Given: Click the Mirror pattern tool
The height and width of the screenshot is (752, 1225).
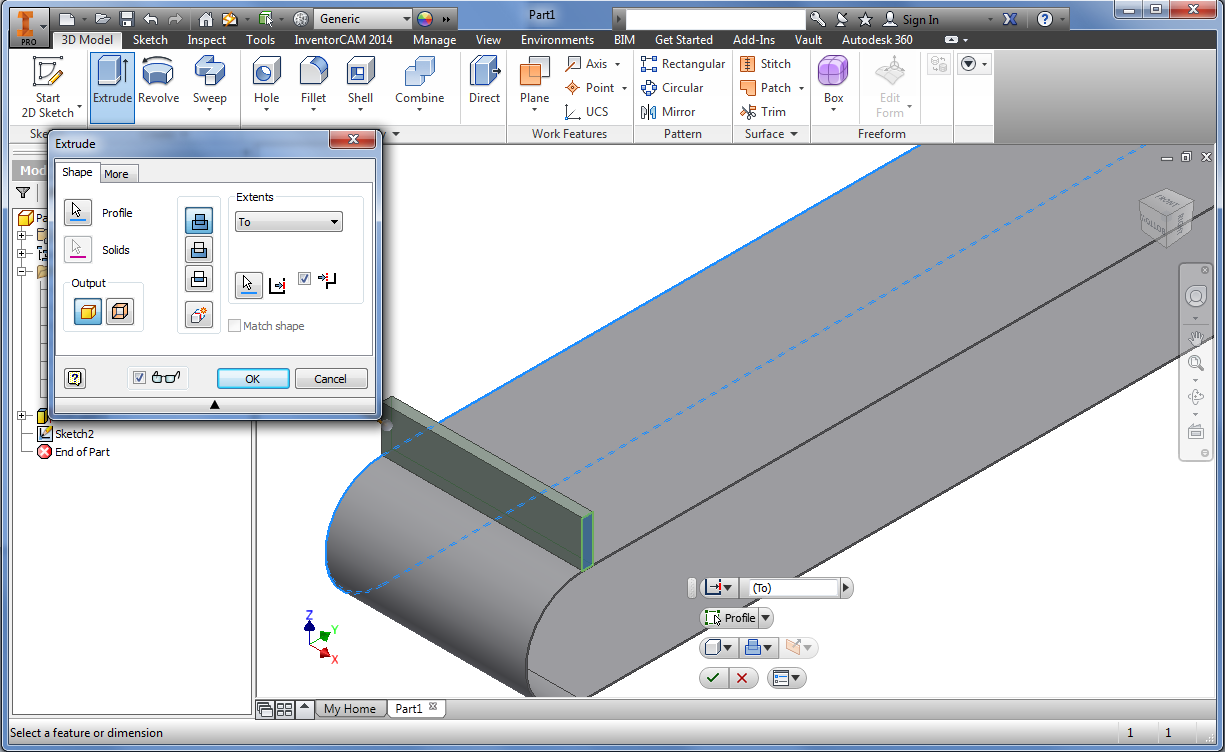Looking at the screenshot, I should point(668,112).
